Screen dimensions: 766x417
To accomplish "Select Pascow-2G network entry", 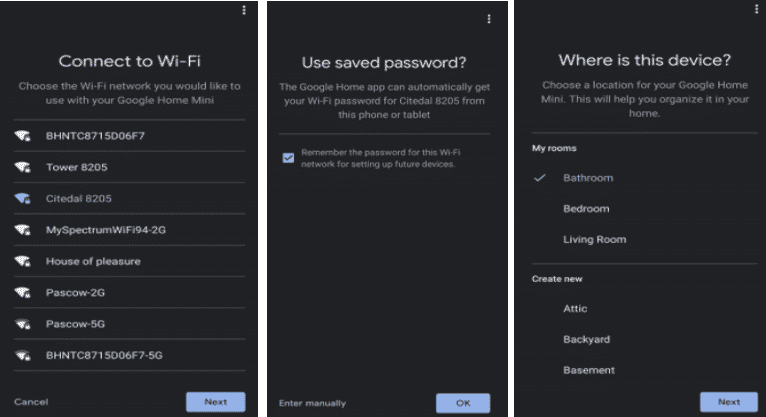I will pyautogui.click(x=129, y=292).
